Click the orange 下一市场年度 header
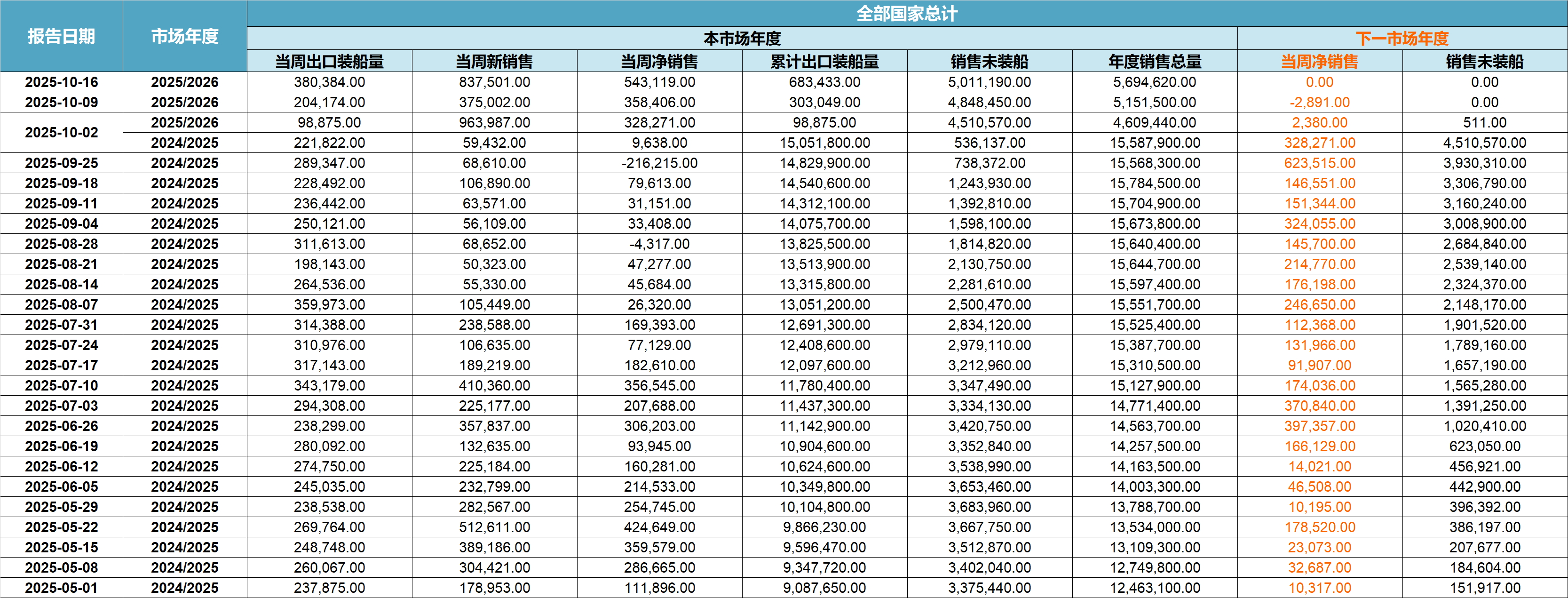This screenshot has width=1568, height=598. click(x=1402, y=39)
